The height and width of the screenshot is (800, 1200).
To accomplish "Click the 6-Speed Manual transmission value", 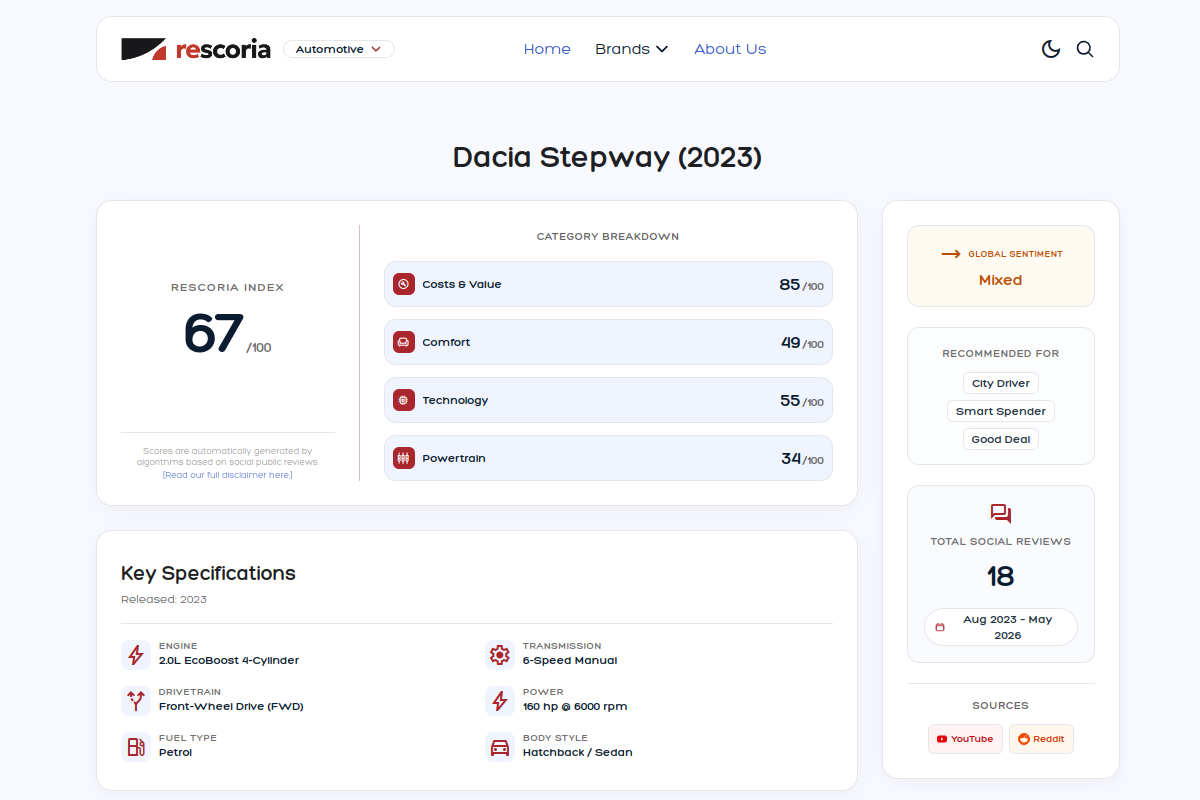I will point(570,660).
